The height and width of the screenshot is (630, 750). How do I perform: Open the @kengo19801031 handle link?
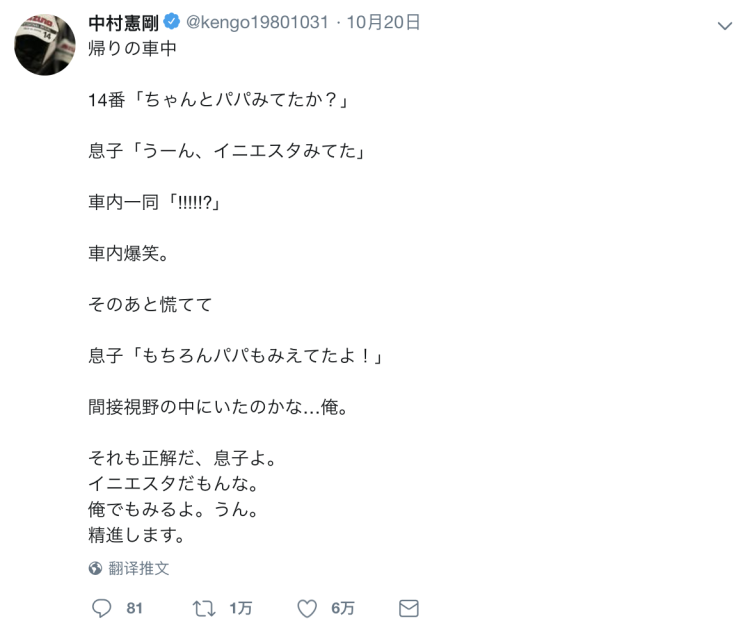click(x=257, y=22)
